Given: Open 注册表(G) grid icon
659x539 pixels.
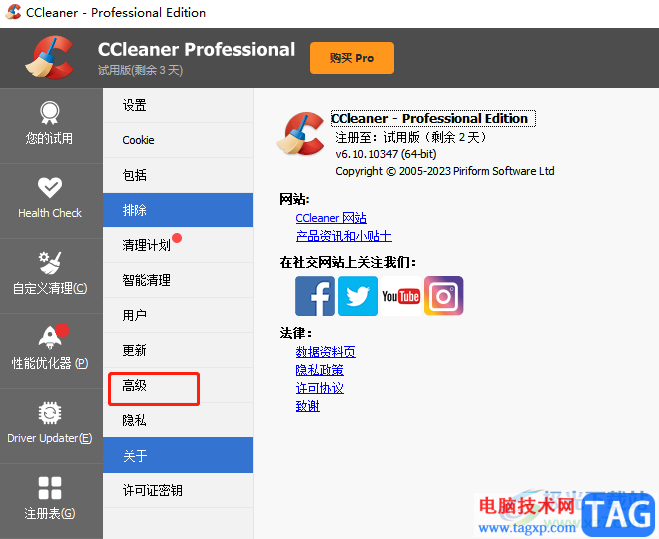Looking at the screenshot, I should (50, 488).
